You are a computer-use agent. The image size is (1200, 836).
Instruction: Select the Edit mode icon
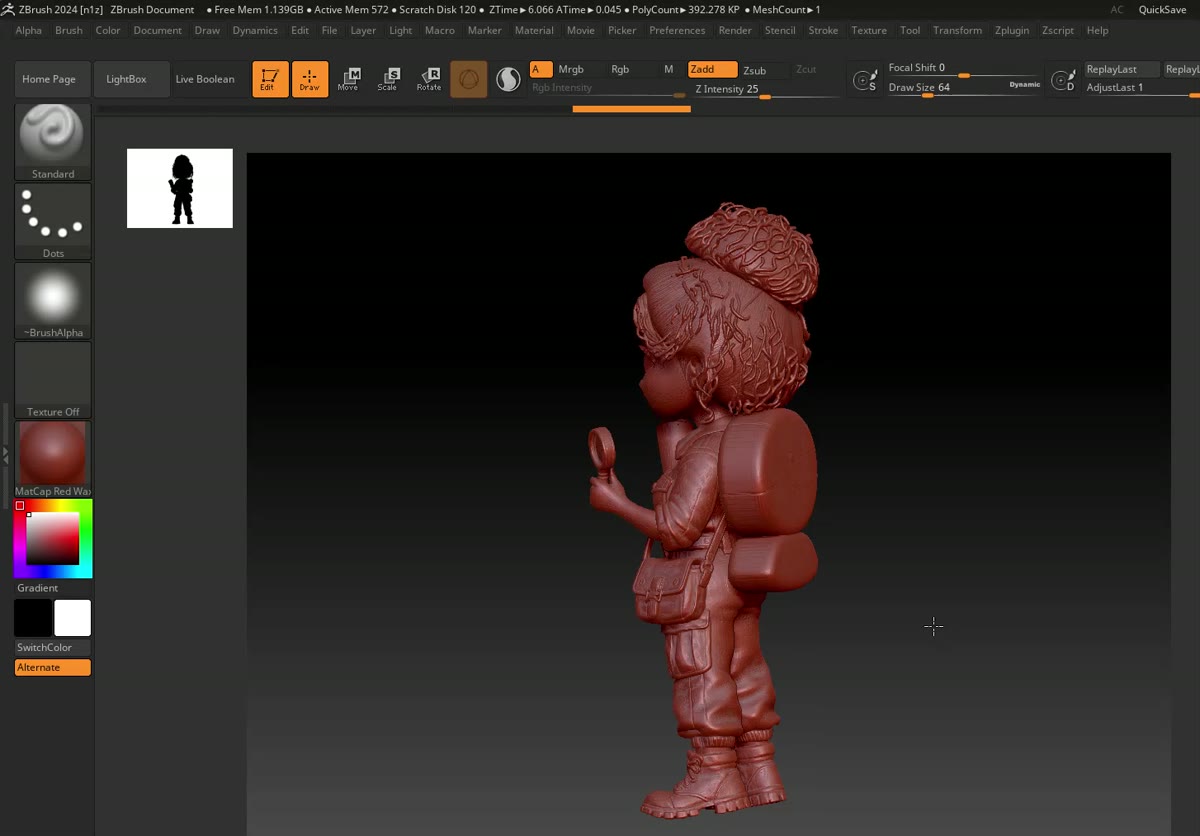pos(270,79)
